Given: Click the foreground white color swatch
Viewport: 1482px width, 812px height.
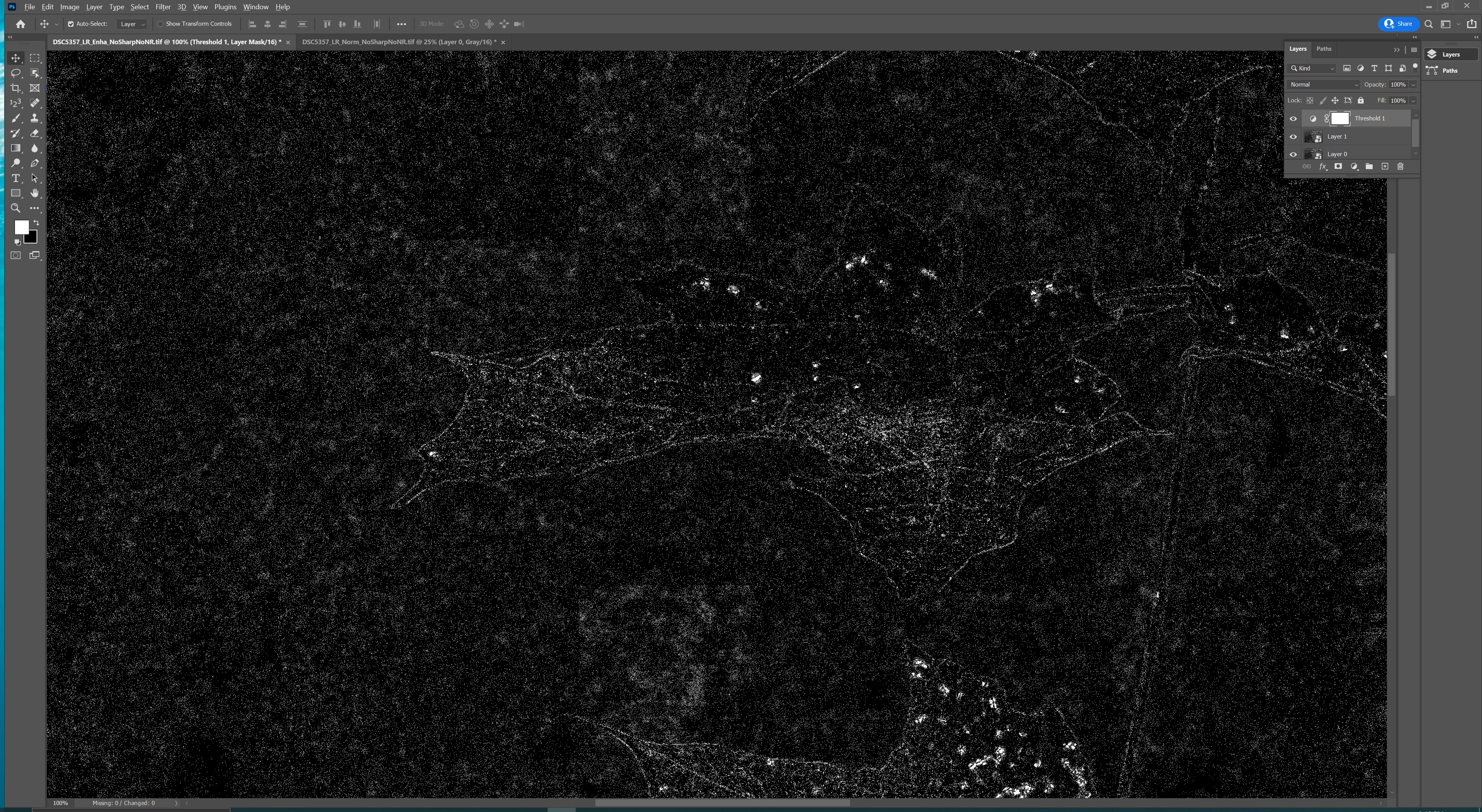Looking at the screenshot, I should coord(21,227).
